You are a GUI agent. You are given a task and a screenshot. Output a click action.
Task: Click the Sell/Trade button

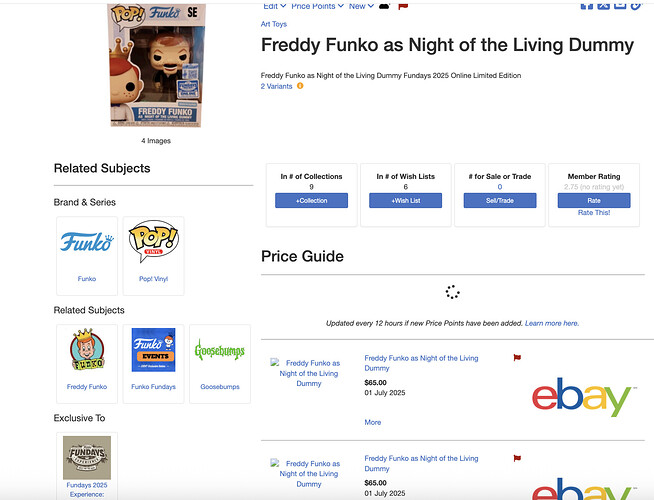pos(500,201)
